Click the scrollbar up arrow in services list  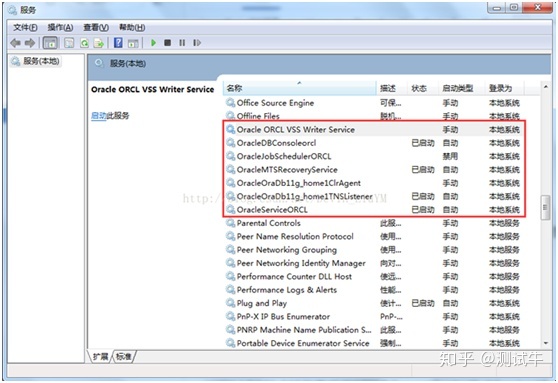click(546, 86)
